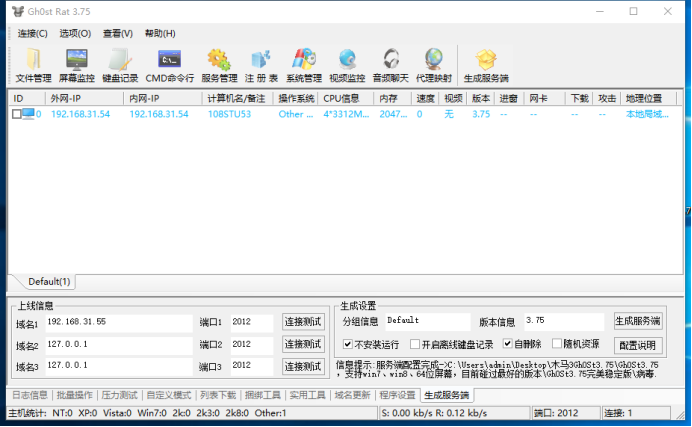
Task: Switch to the 程序设置 tab
Action: coord(397,395)
